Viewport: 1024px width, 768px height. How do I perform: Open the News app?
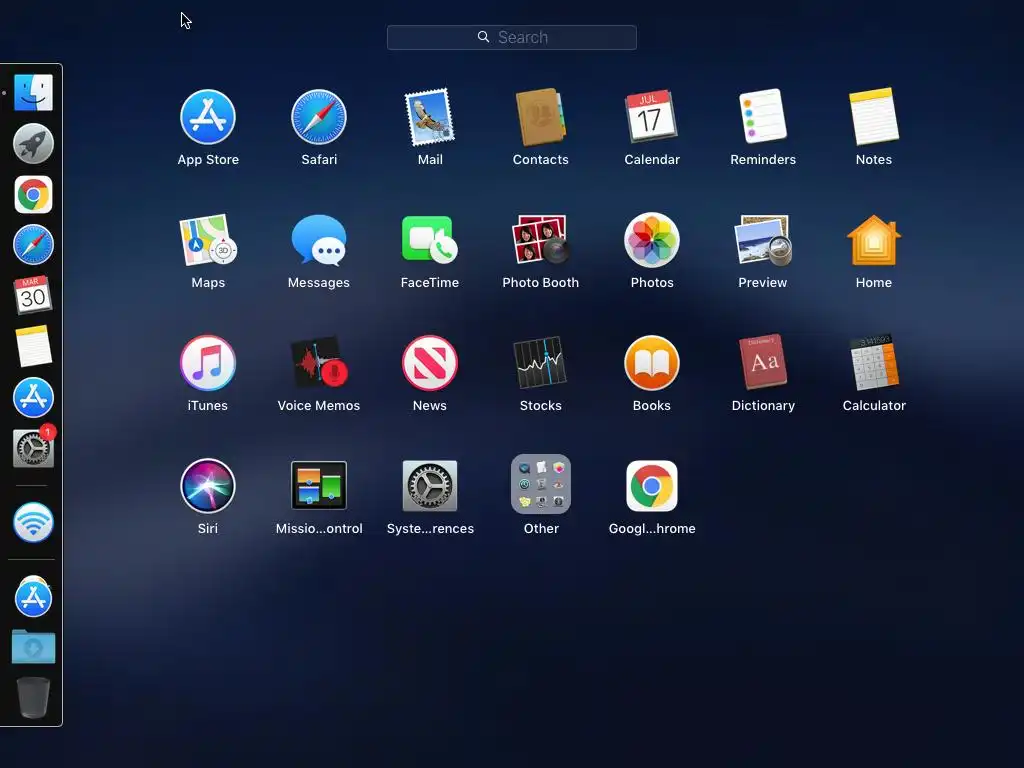[x=430, y=363]
